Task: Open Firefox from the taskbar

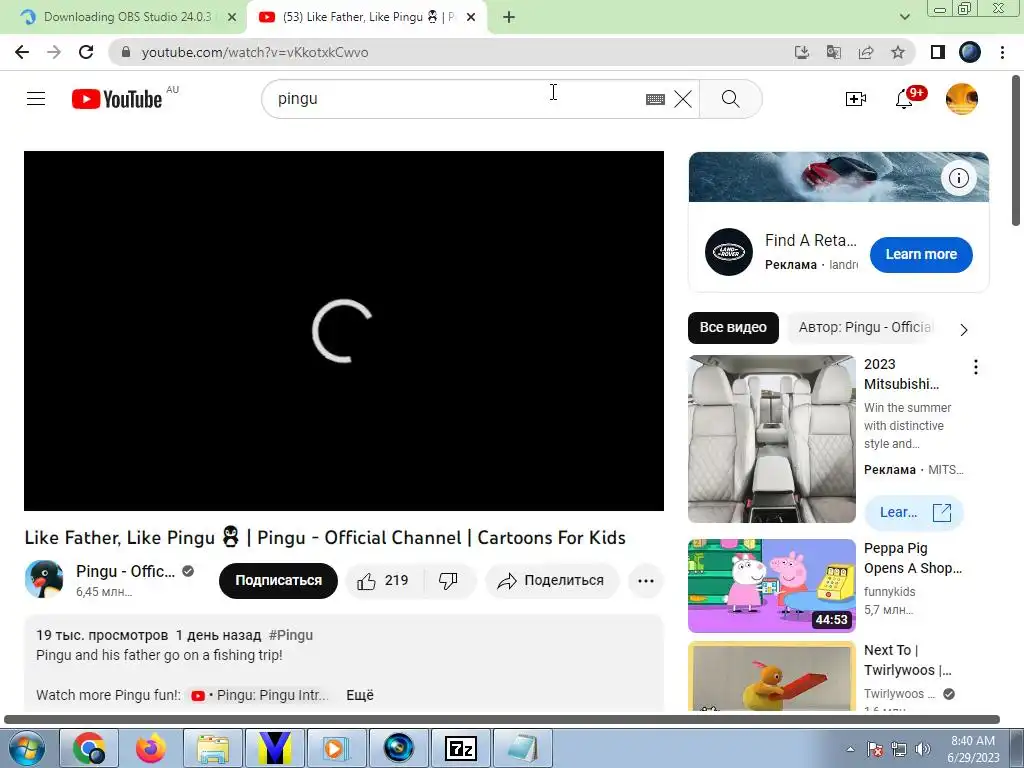Action: pos(151,748)
